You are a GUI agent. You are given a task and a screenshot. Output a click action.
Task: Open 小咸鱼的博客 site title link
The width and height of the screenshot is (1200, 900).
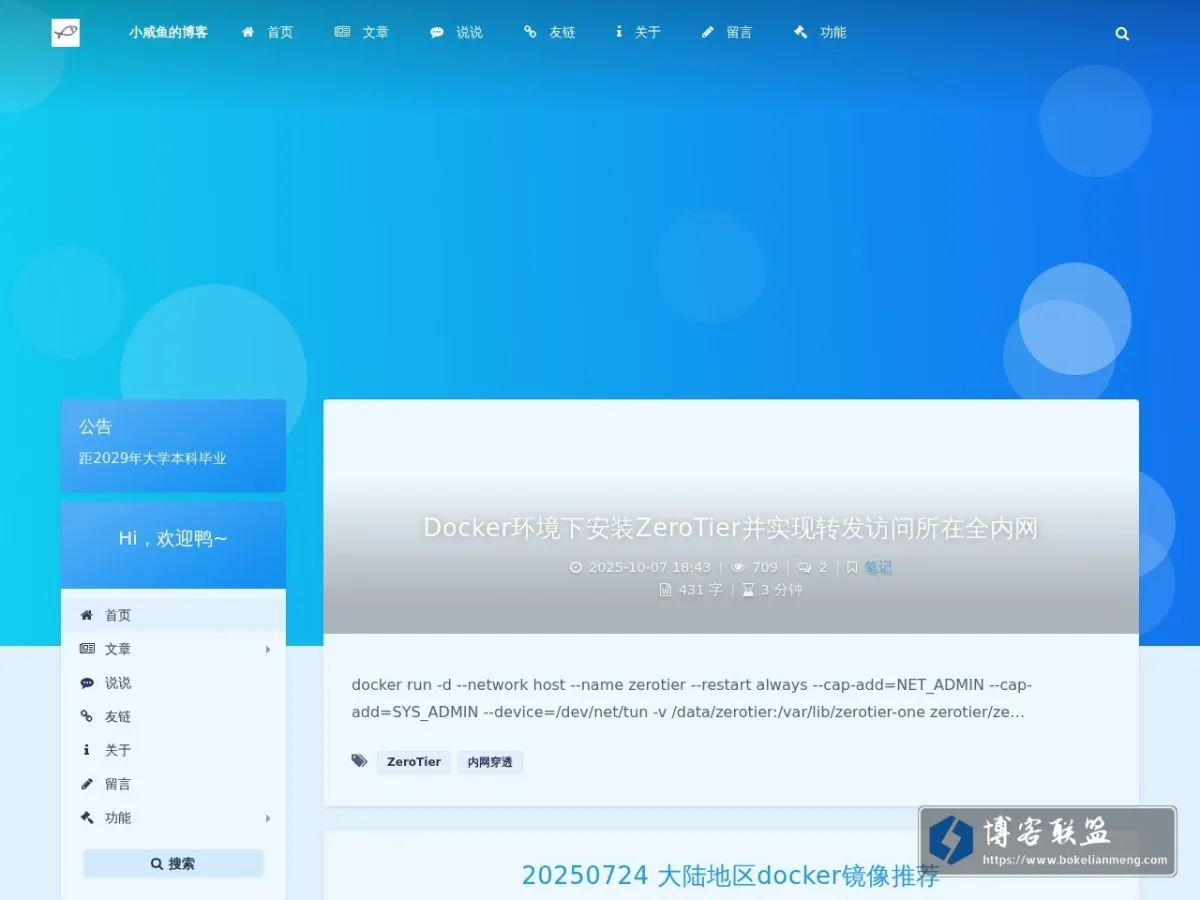pyautogui.click(x=168, y=32)
